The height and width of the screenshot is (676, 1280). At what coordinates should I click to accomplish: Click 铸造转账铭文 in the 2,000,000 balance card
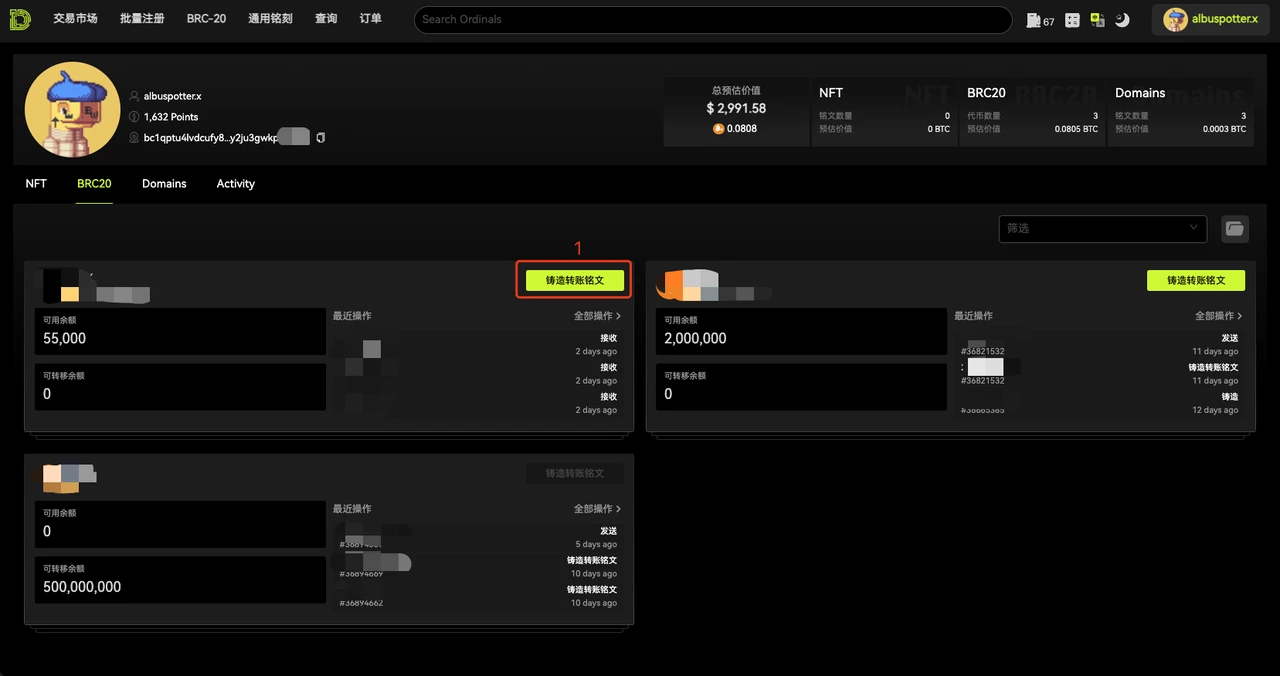(1196, 280)
